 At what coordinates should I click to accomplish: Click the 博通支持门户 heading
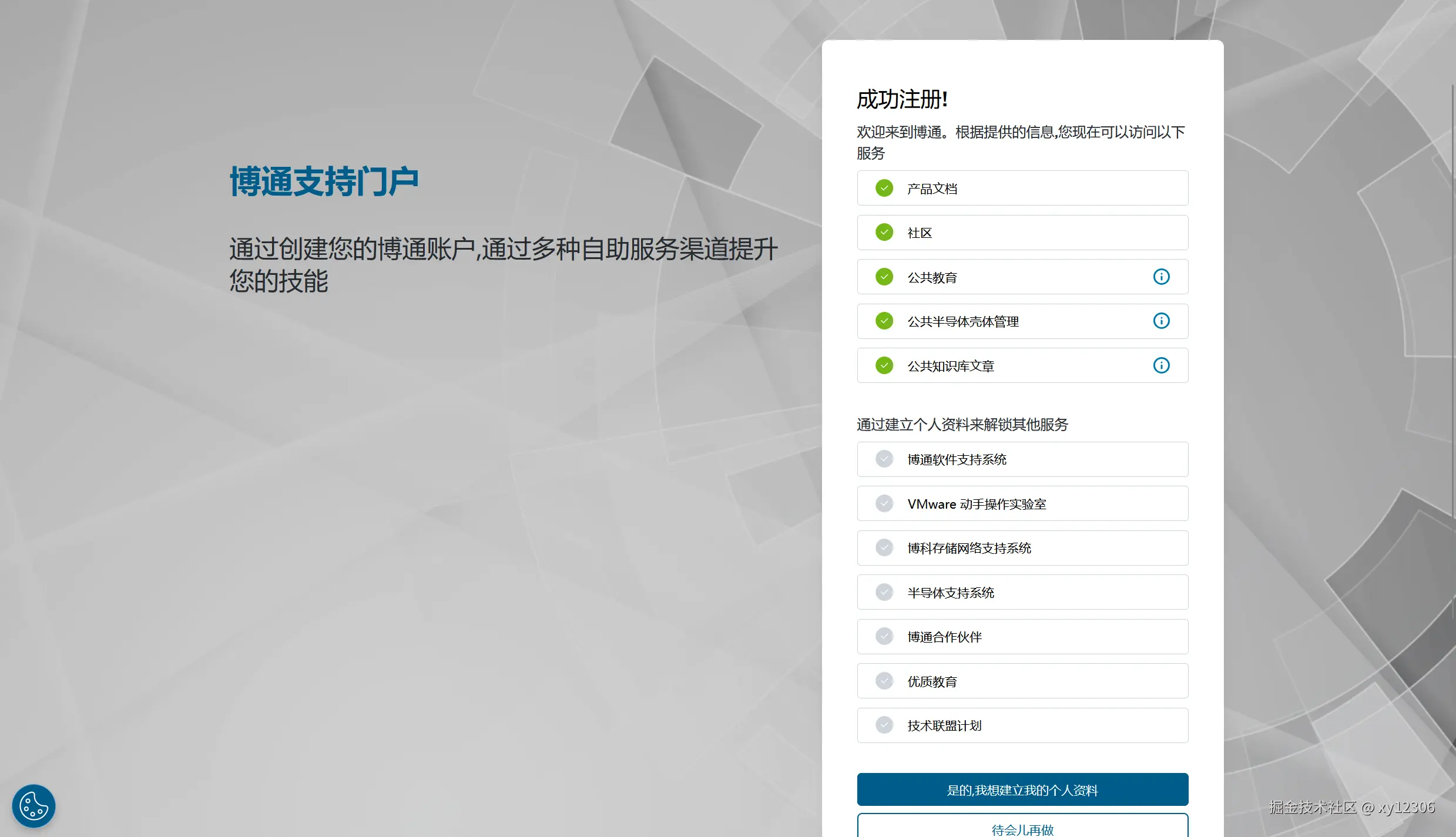pyautogui.click(x=324, y=181)
